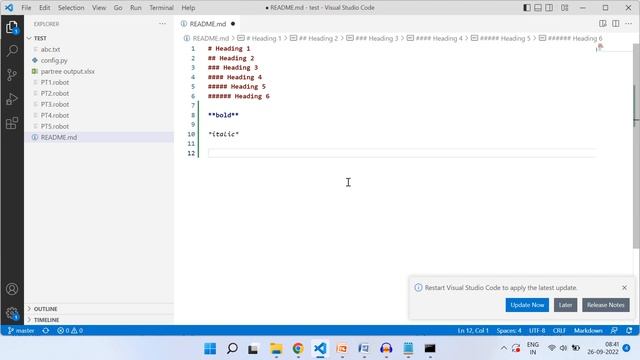Open the Accounts menu icon
Viewport: 640px width, 360px height.
coord(12,289)
